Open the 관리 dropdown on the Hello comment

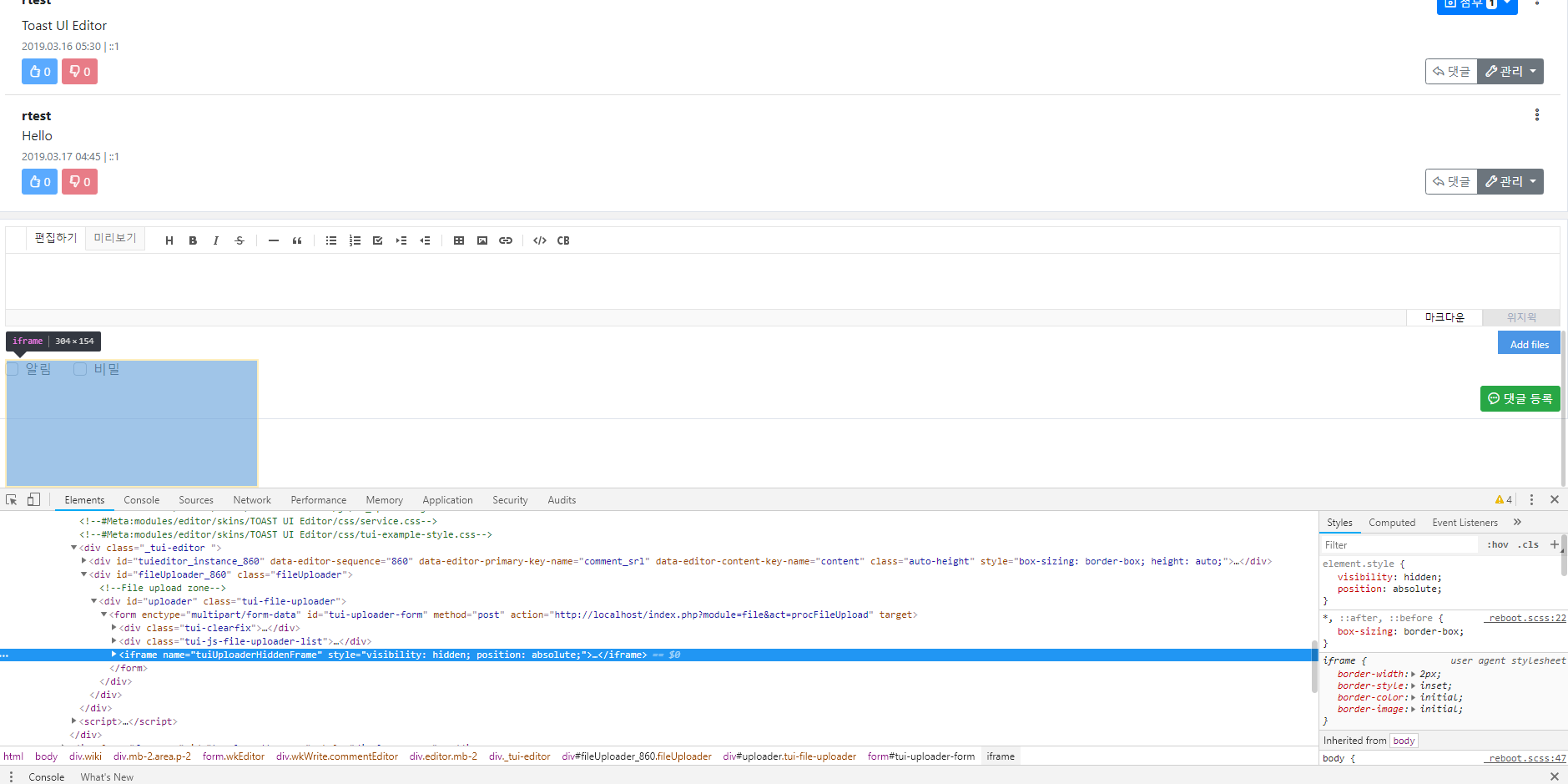coord(1510,182)
